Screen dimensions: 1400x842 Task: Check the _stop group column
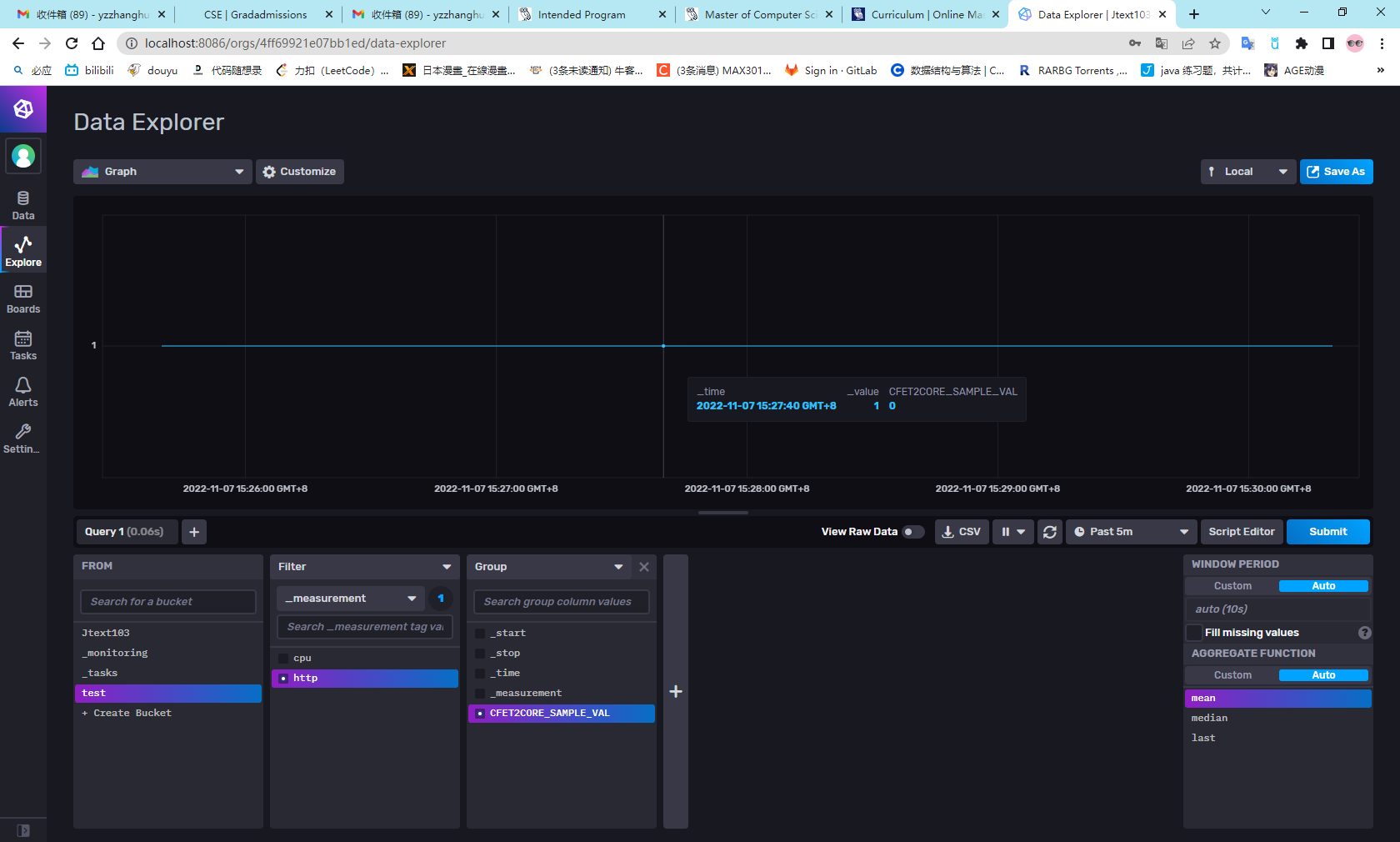pos(480,654)
